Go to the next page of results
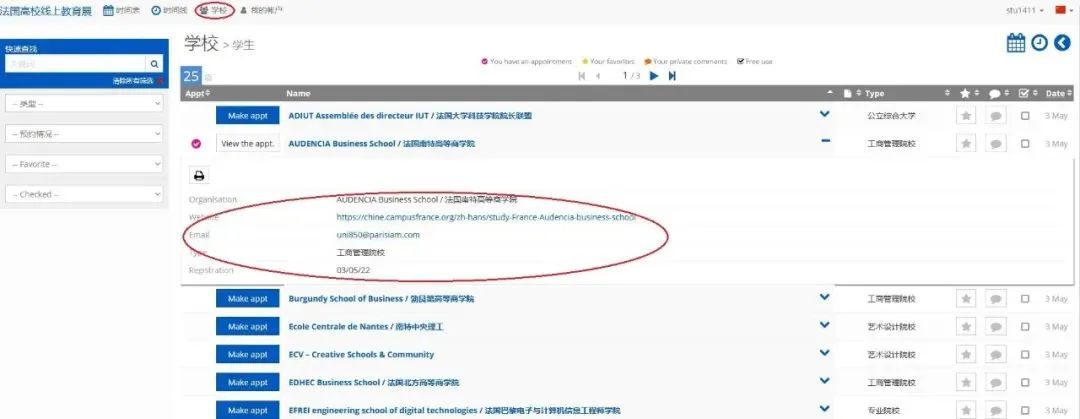The height and width of the screenshot is (419, 1080). click(654, 76)
